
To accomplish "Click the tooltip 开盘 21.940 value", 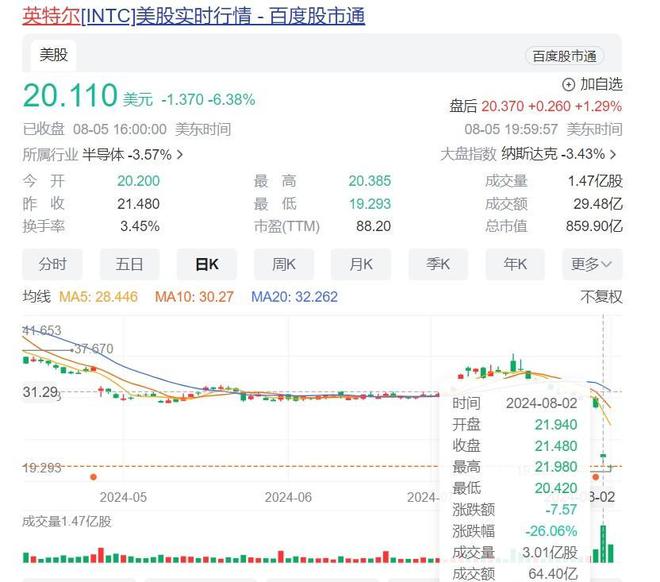I will point(556,425).
